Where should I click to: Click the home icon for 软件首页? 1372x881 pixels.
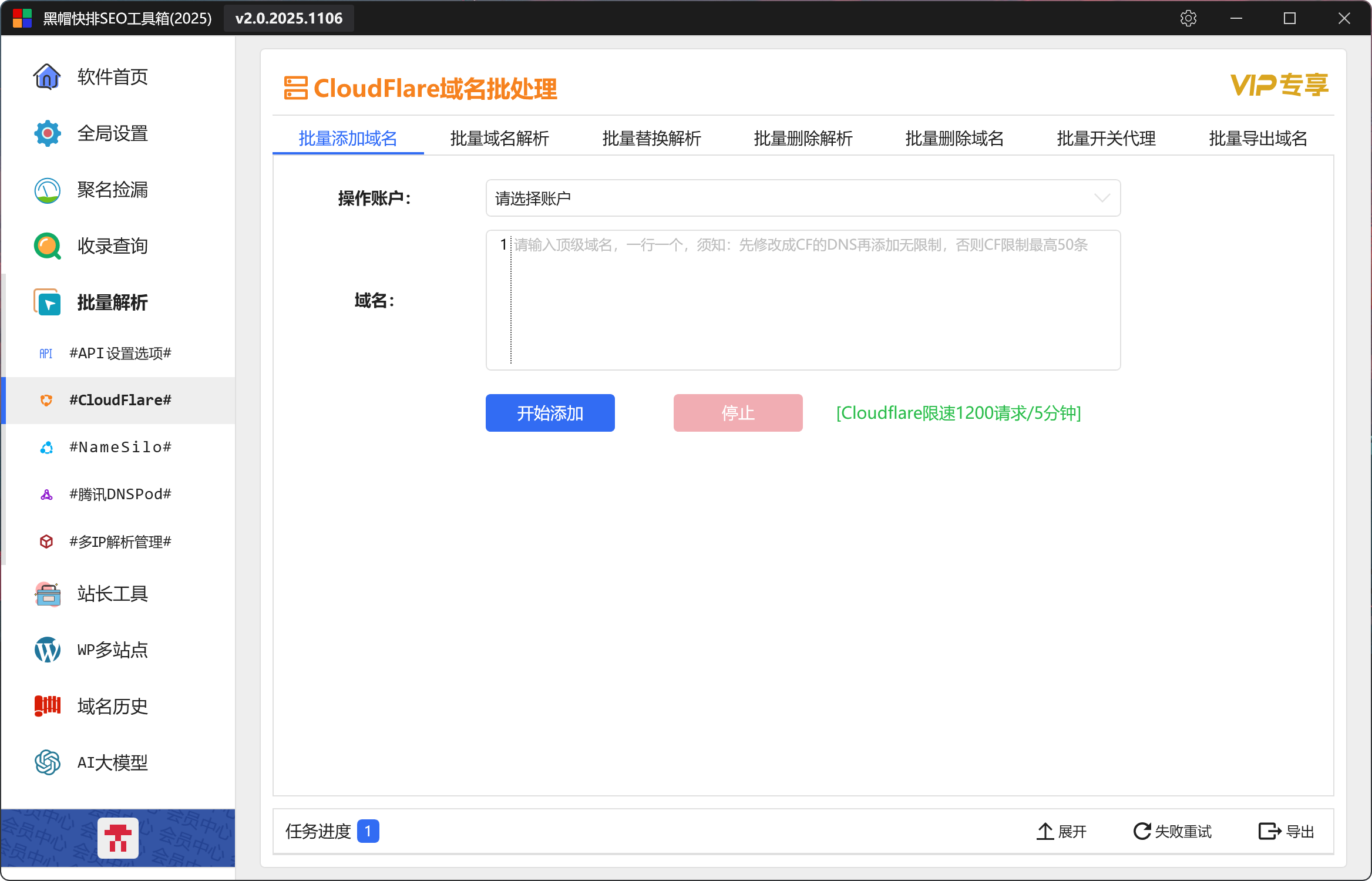47,77
